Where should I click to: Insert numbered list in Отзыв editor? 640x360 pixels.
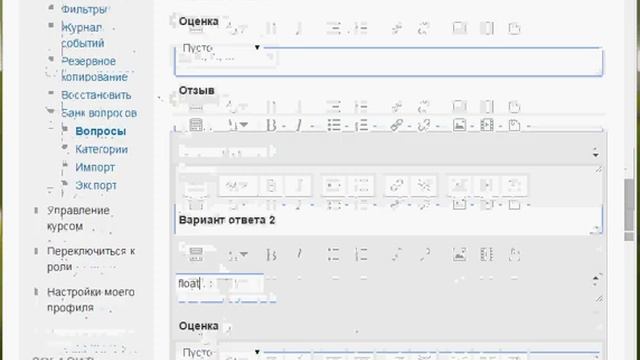pos(361,125)
